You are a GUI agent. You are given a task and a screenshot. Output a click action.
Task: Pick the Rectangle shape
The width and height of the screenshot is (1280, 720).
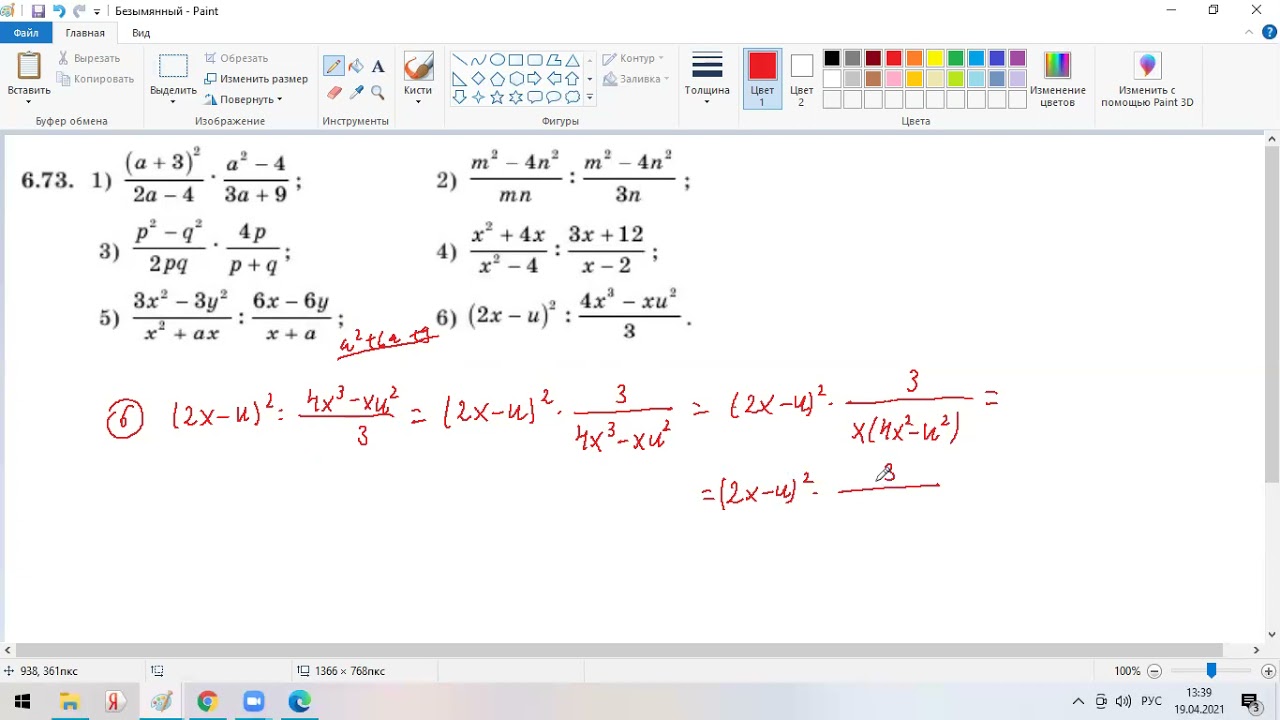coord(516,60)
